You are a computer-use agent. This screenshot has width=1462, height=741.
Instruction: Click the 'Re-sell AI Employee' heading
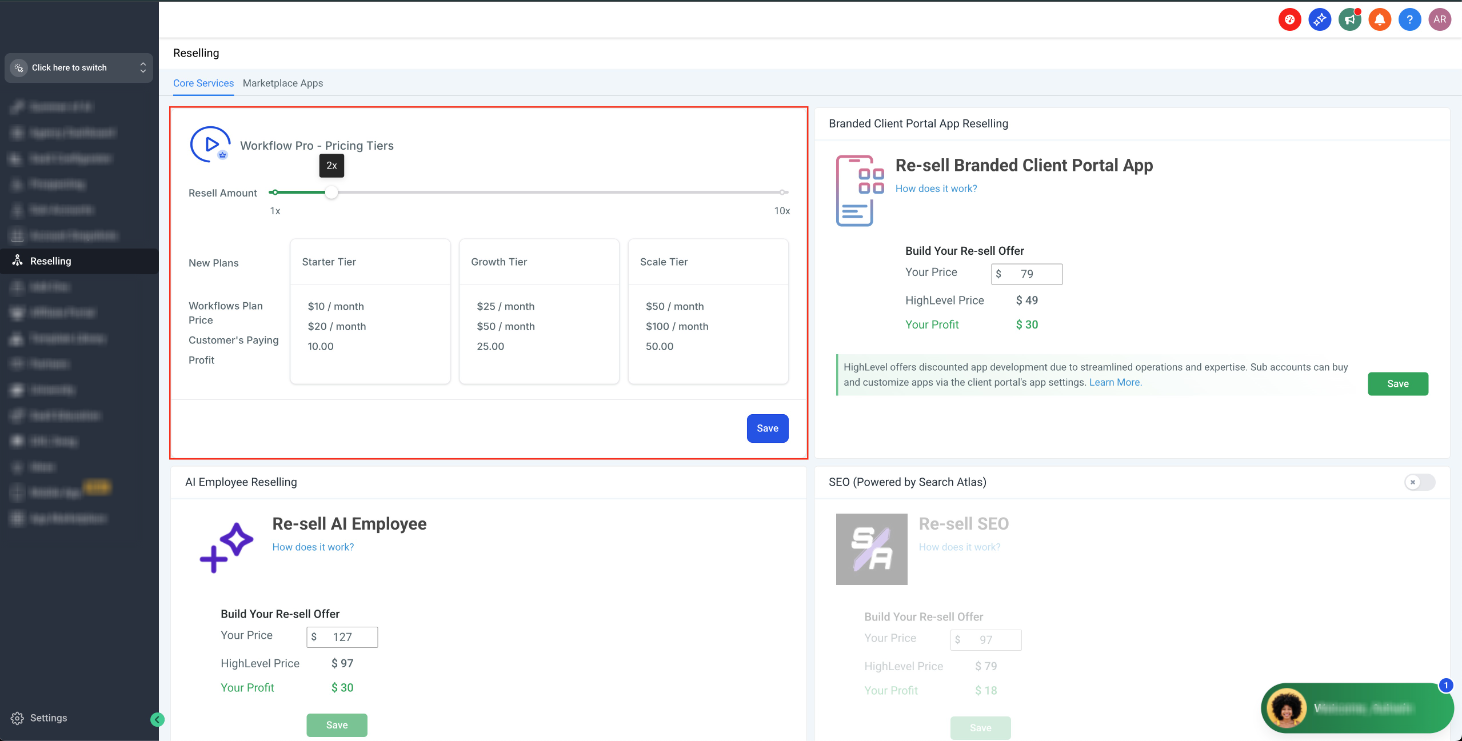(x=349, y=524)
